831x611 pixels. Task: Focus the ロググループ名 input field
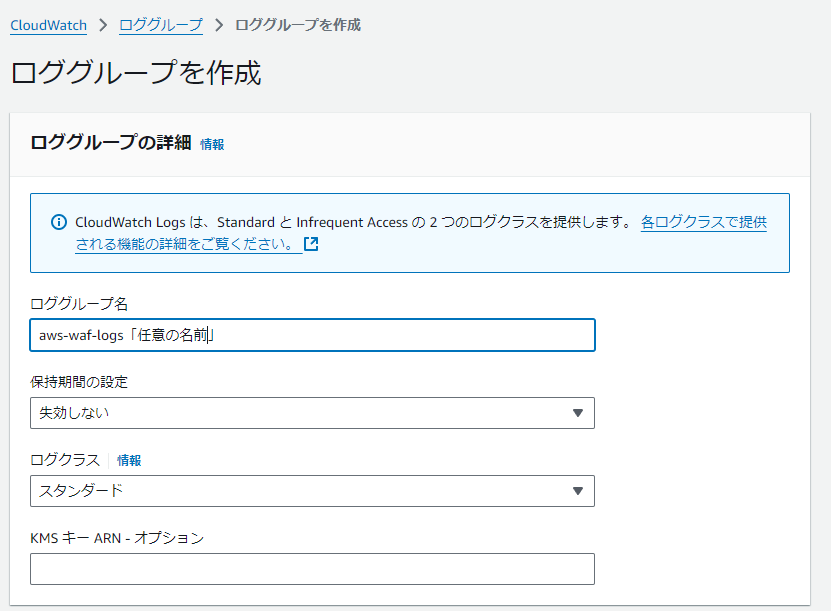[x=312, y=335]
